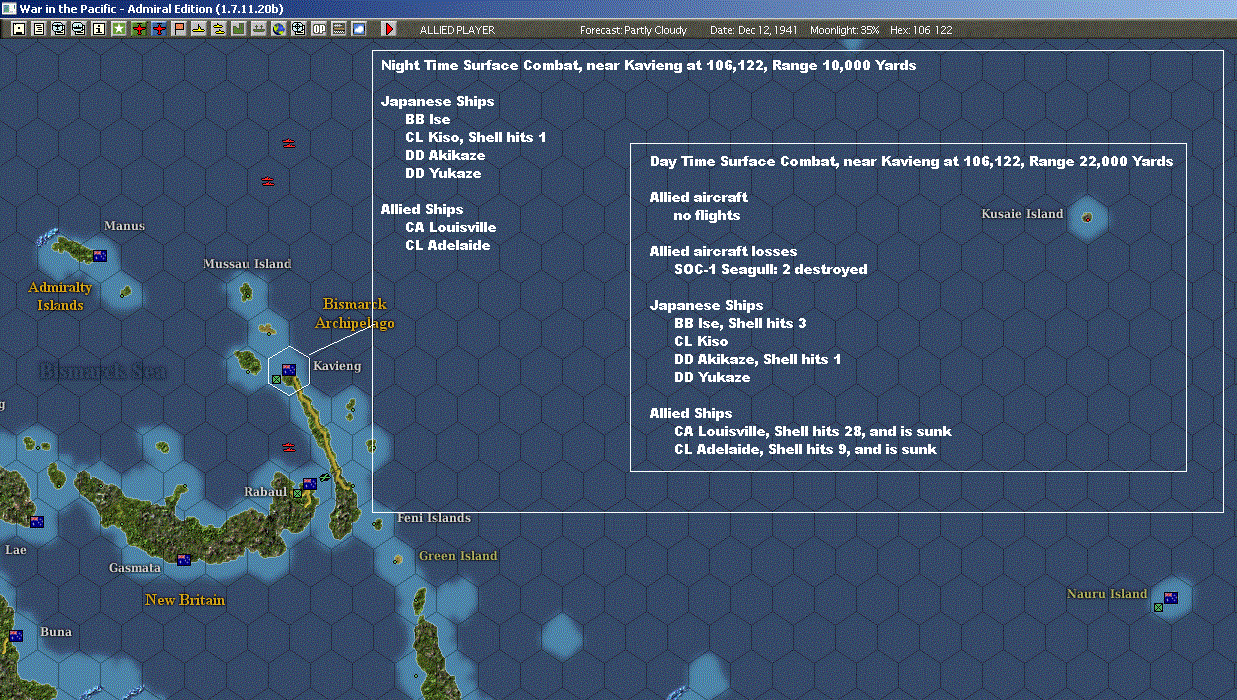Screen dimensions: 1237x700
Task: Click the Date: Dec 12, 1941 text
Action: (x=754, y=30)
